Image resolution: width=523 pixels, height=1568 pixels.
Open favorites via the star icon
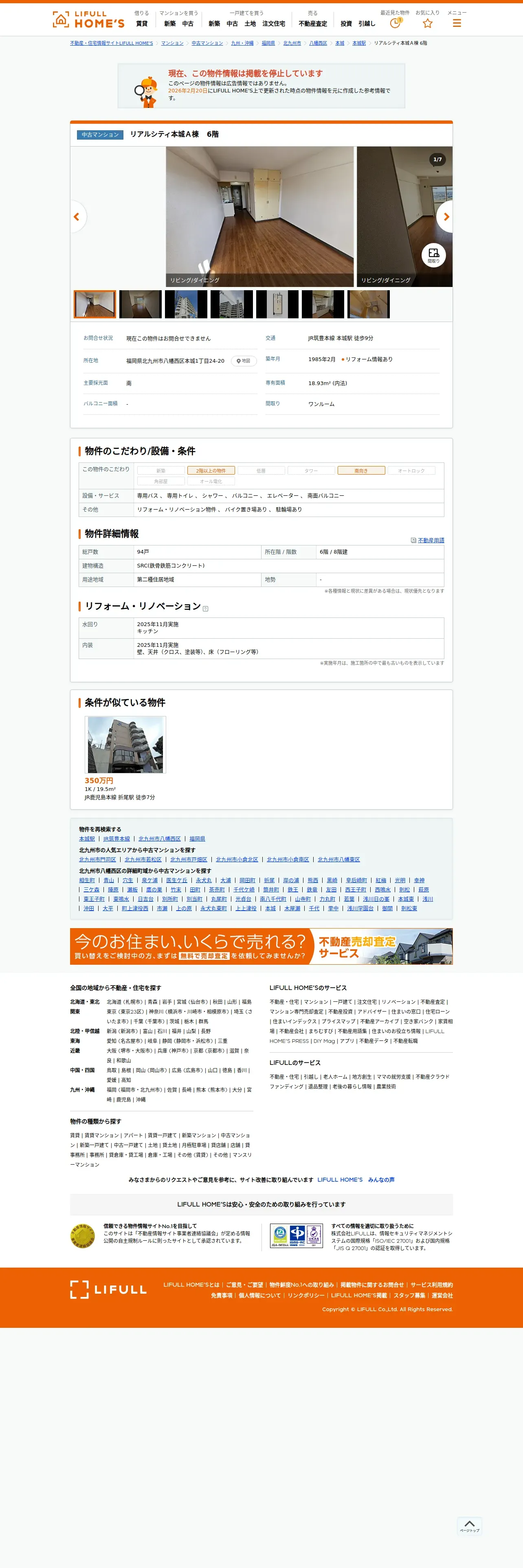point(427,23)
